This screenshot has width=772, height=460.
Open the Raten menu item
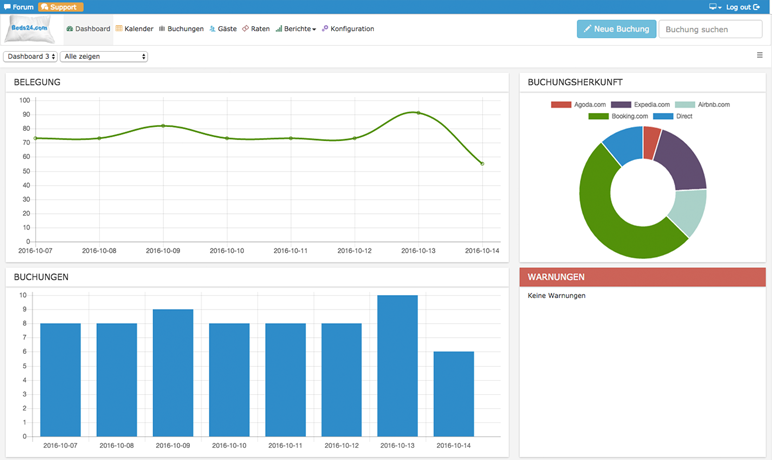tap(256, 29)
